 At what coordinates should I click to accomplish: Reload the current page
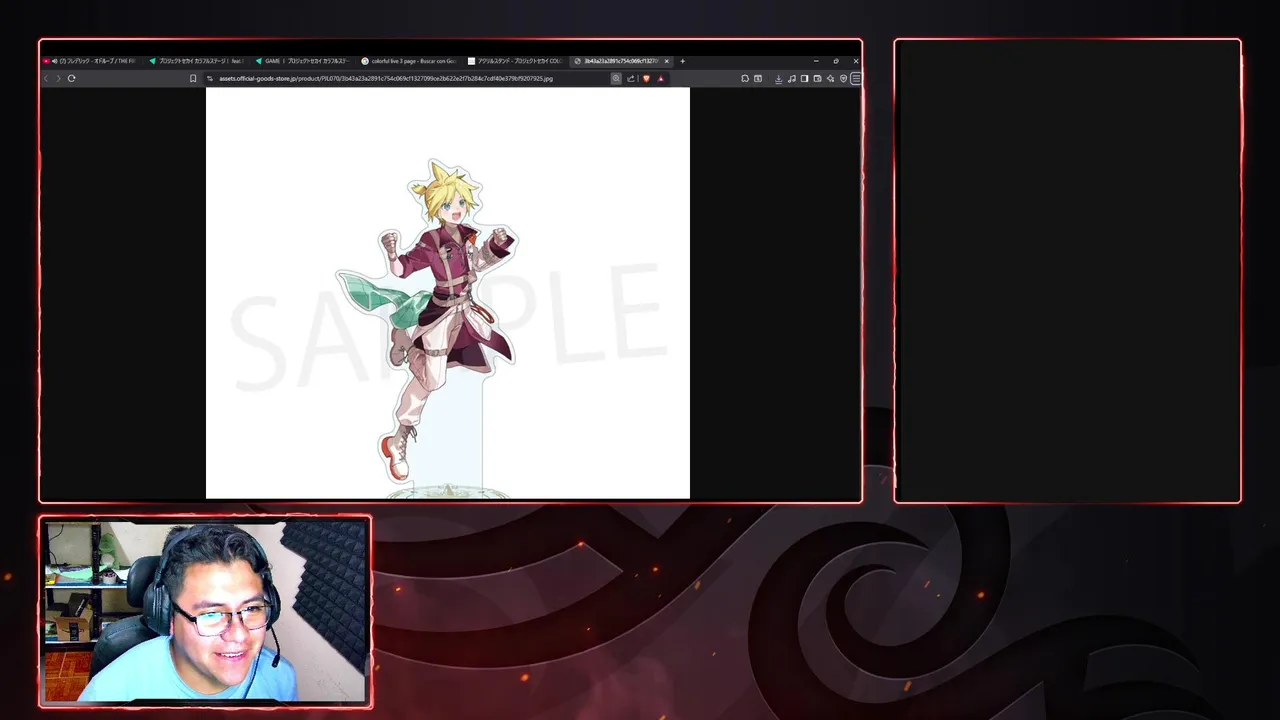71,78
